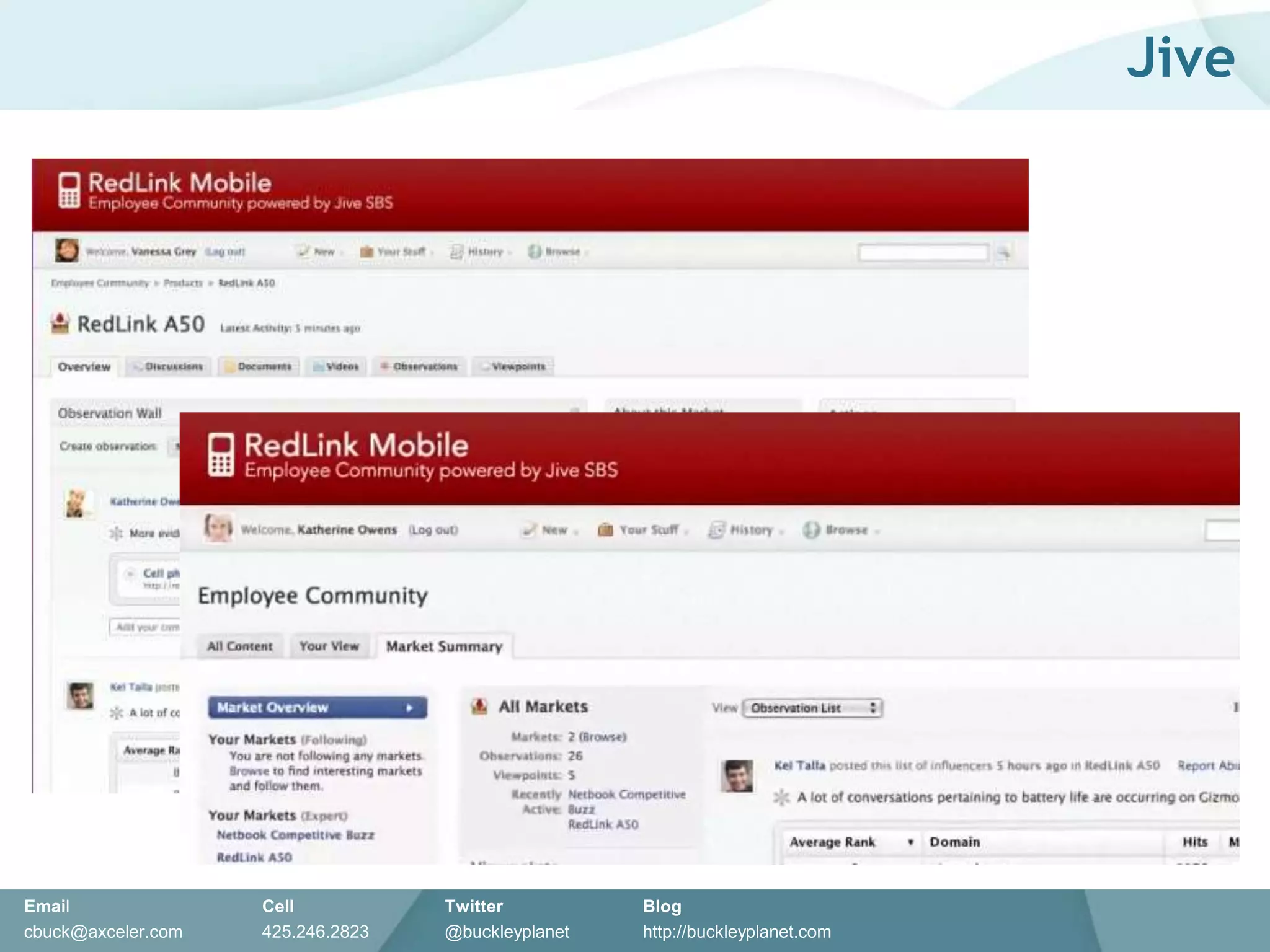The image size is (1270, 952).
Task: Open Katherine Owens avatar on Observation Wall
Action: [x=78, y=503]
